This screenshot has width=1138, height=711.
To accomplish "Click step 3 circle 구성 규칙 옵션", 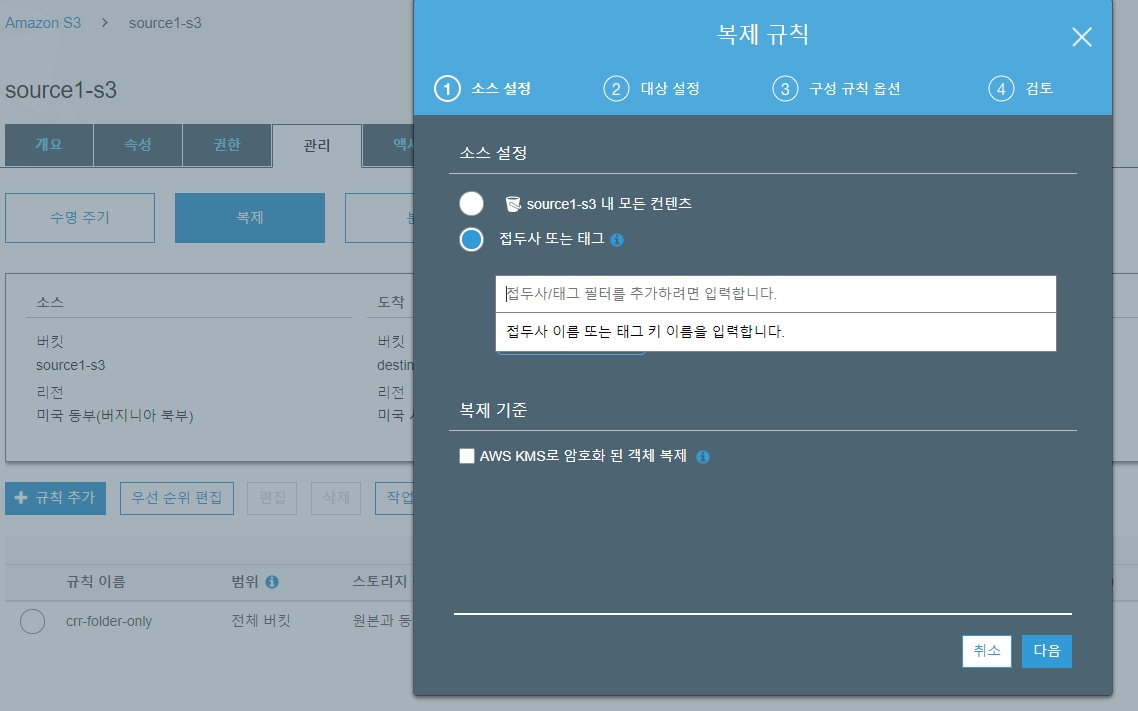I will [x=785, y=89].
